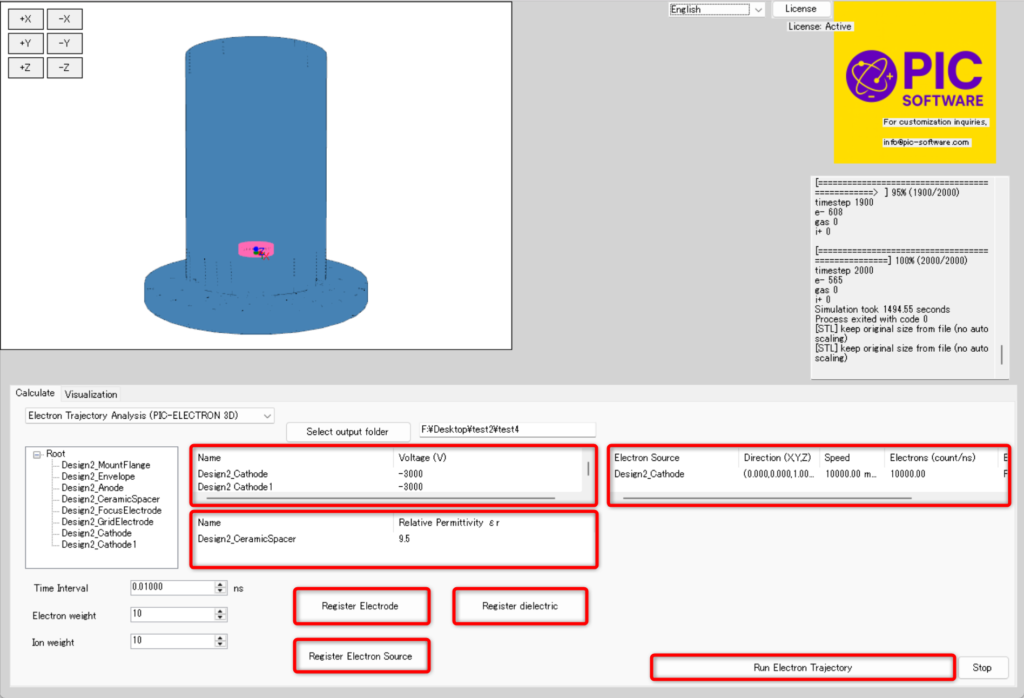Select Design2_GridElectrode in the tree
The image size is (1024, 698).
point(107,522)
